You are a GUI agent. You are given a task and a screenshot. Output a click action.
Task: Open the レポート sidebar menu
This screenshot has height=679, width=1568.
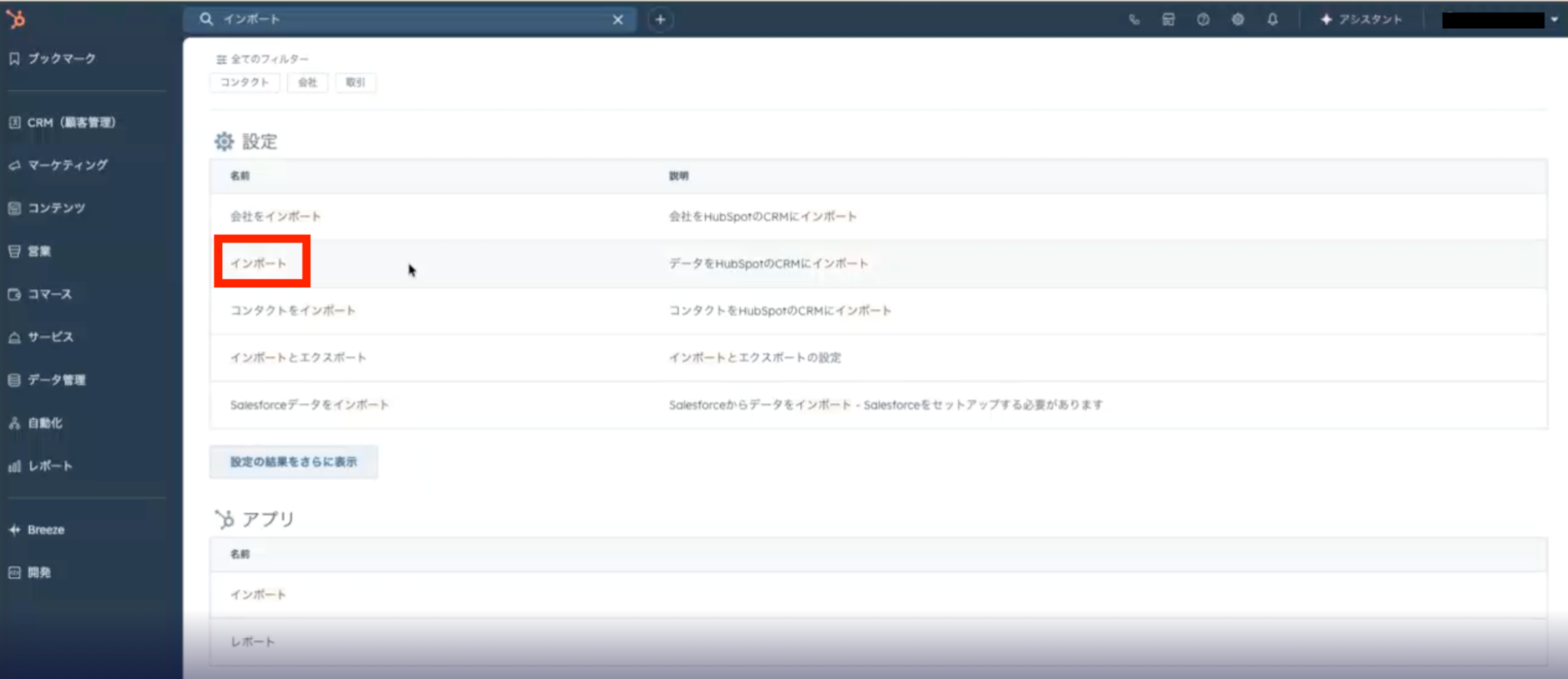(x=50, y=466)
